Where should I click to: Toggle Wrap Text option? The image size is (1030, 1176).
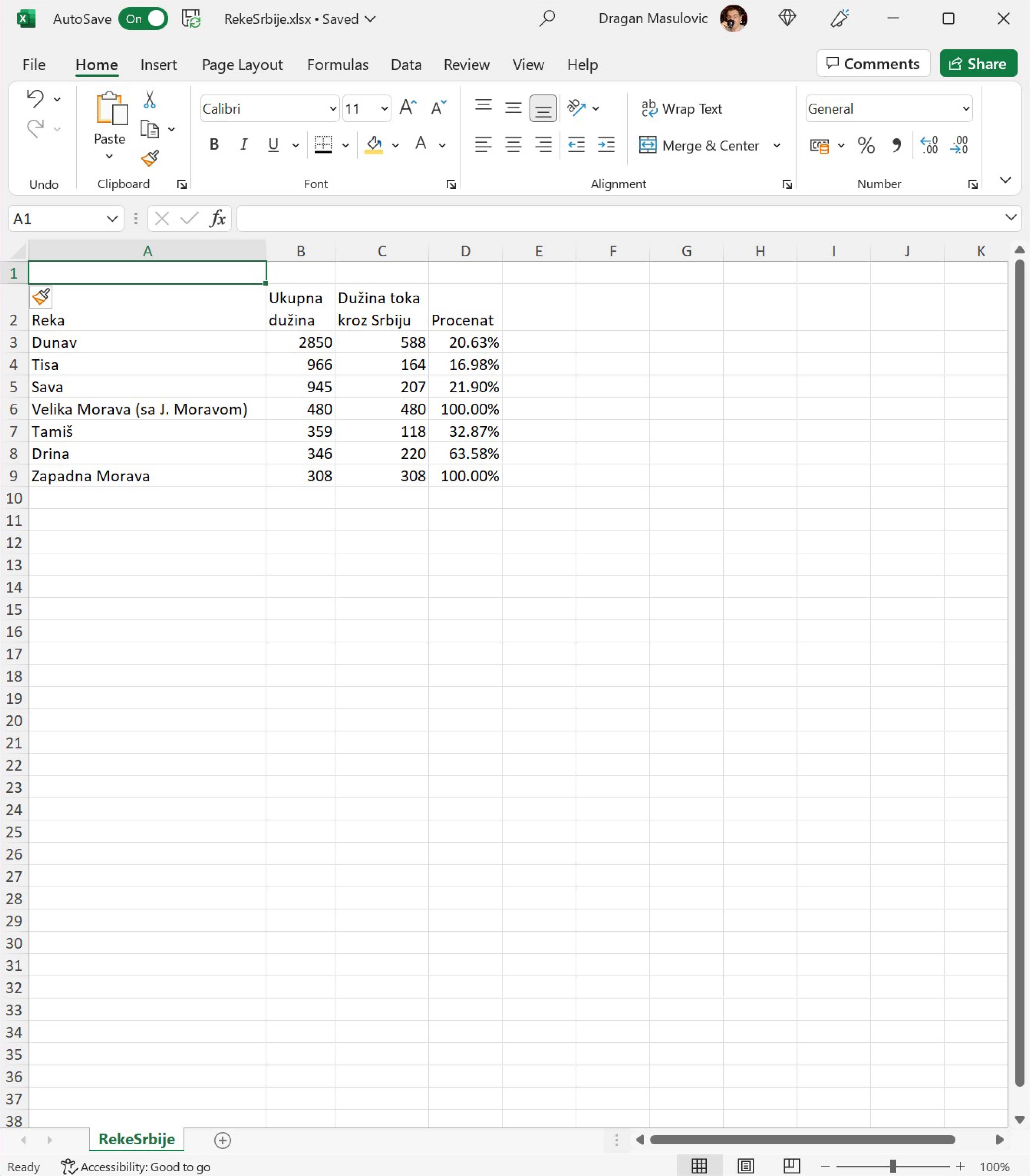click(x=682, y=109)
